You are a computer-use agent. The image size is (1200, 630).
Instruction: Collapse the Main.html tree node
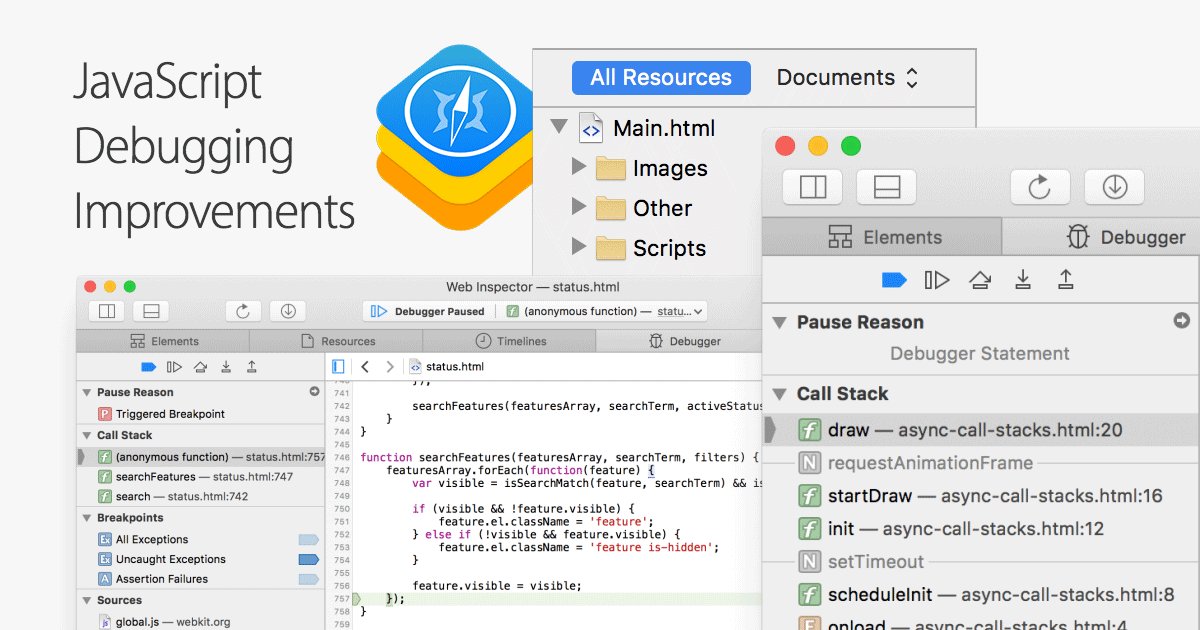pyautogui.click(x=558, y=128)
